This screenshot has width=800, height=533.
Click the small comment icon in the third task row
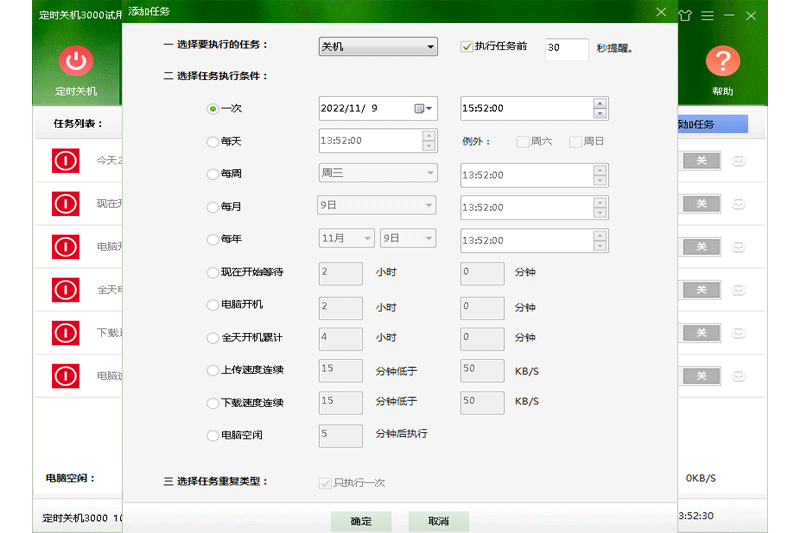[x=738, y=247]
